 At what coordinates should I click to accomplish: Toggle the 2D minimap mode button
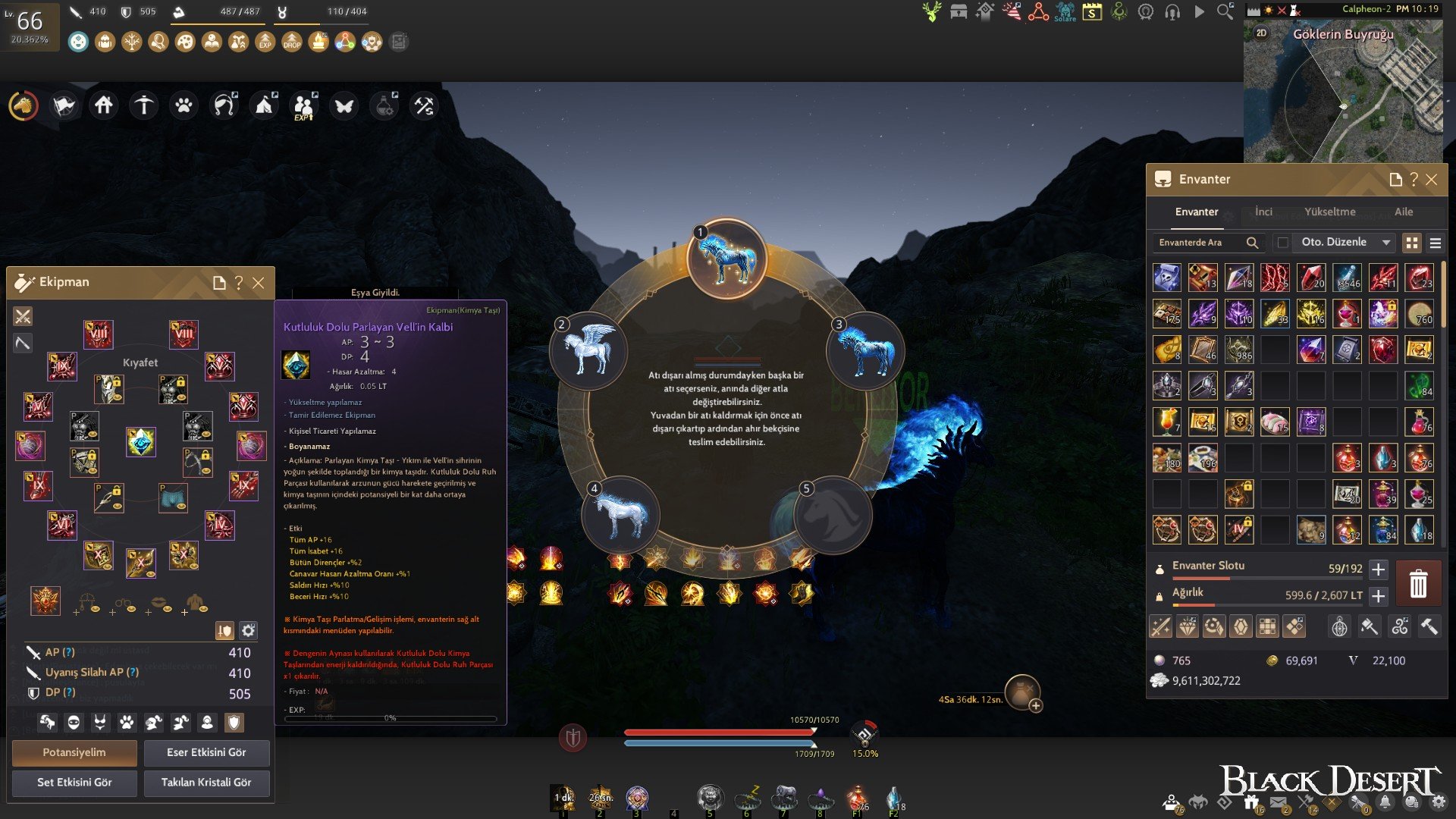point(1261,33)
